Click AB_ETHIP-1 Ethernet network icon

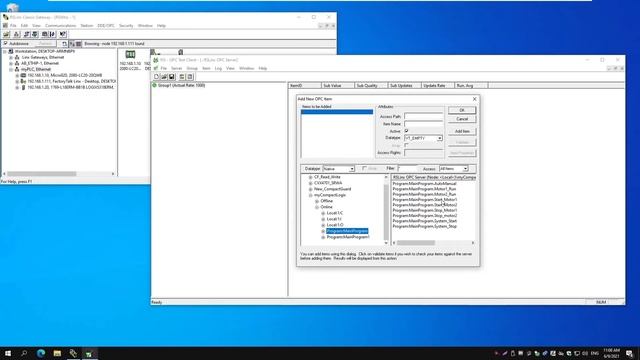point(17,63)
